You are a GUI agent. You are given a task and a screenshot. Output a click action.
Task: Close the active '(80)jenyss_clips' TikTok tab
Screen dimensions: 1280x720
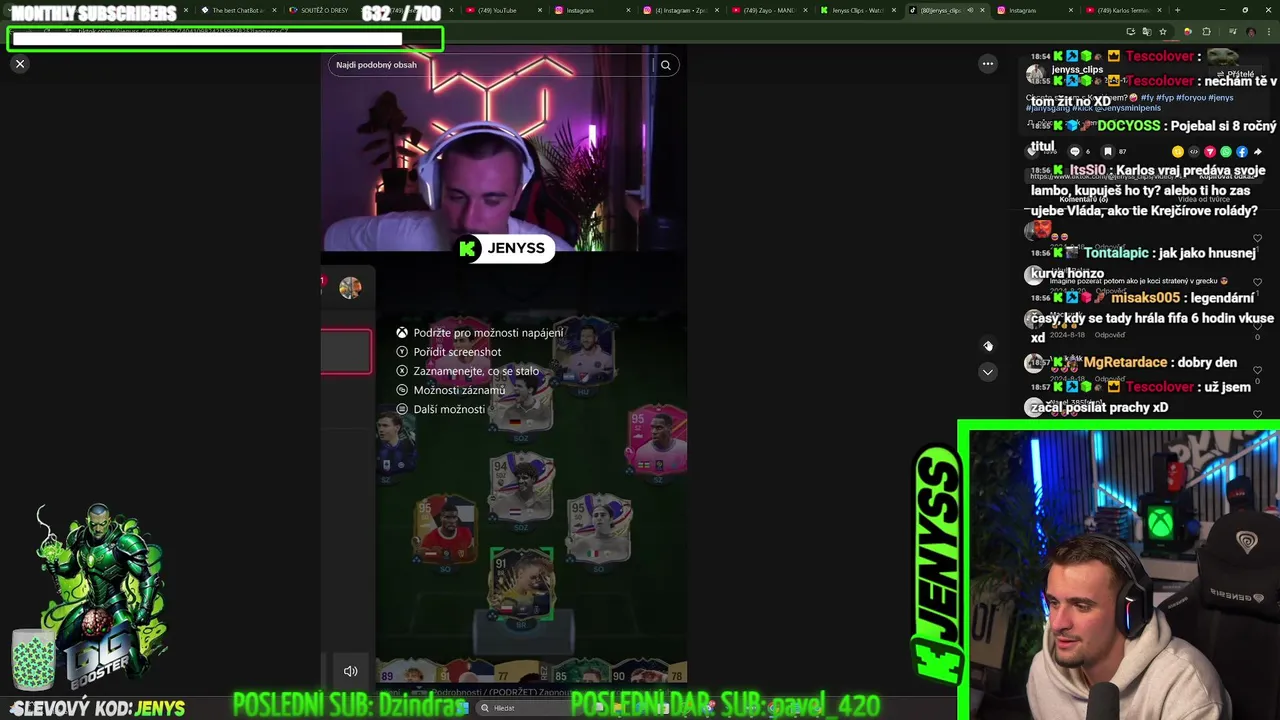pyautogui.click(x=983, y=10)
